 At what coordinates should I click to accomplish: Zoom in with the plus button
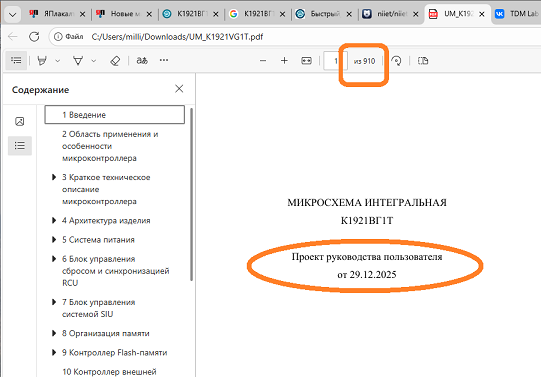(284, 61)
